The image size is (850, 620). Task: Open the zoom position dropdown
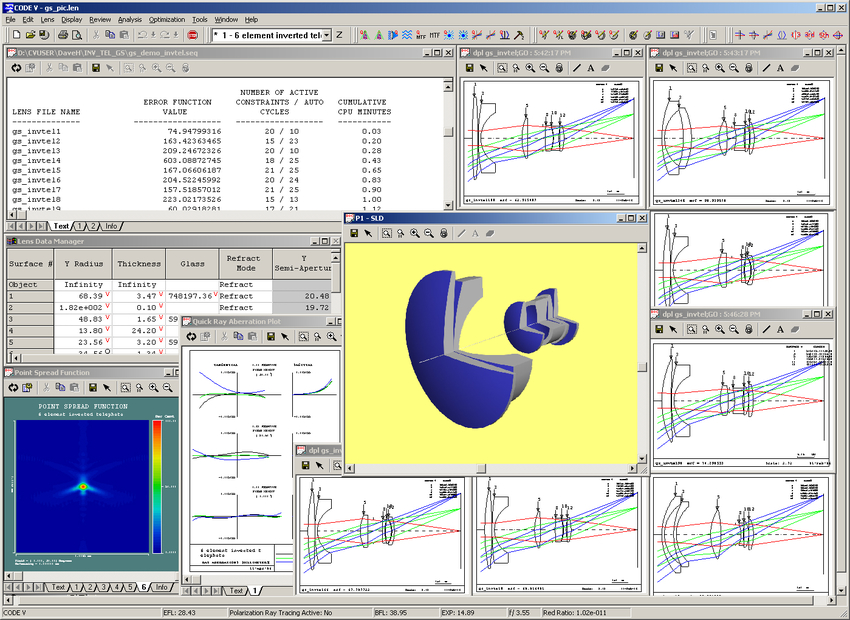pyautogui.click(x=326, y=35)
